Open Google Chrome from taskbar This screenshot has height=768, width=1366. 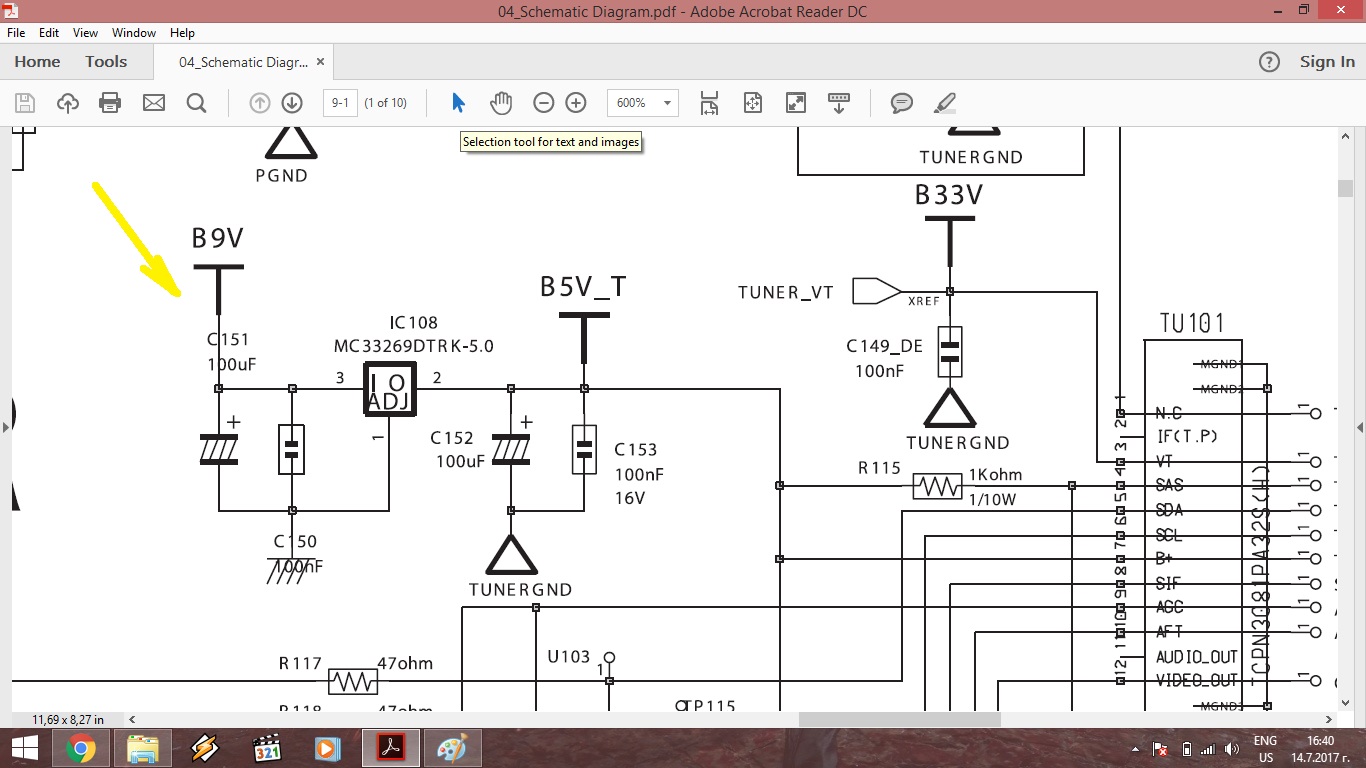(81, 748)
